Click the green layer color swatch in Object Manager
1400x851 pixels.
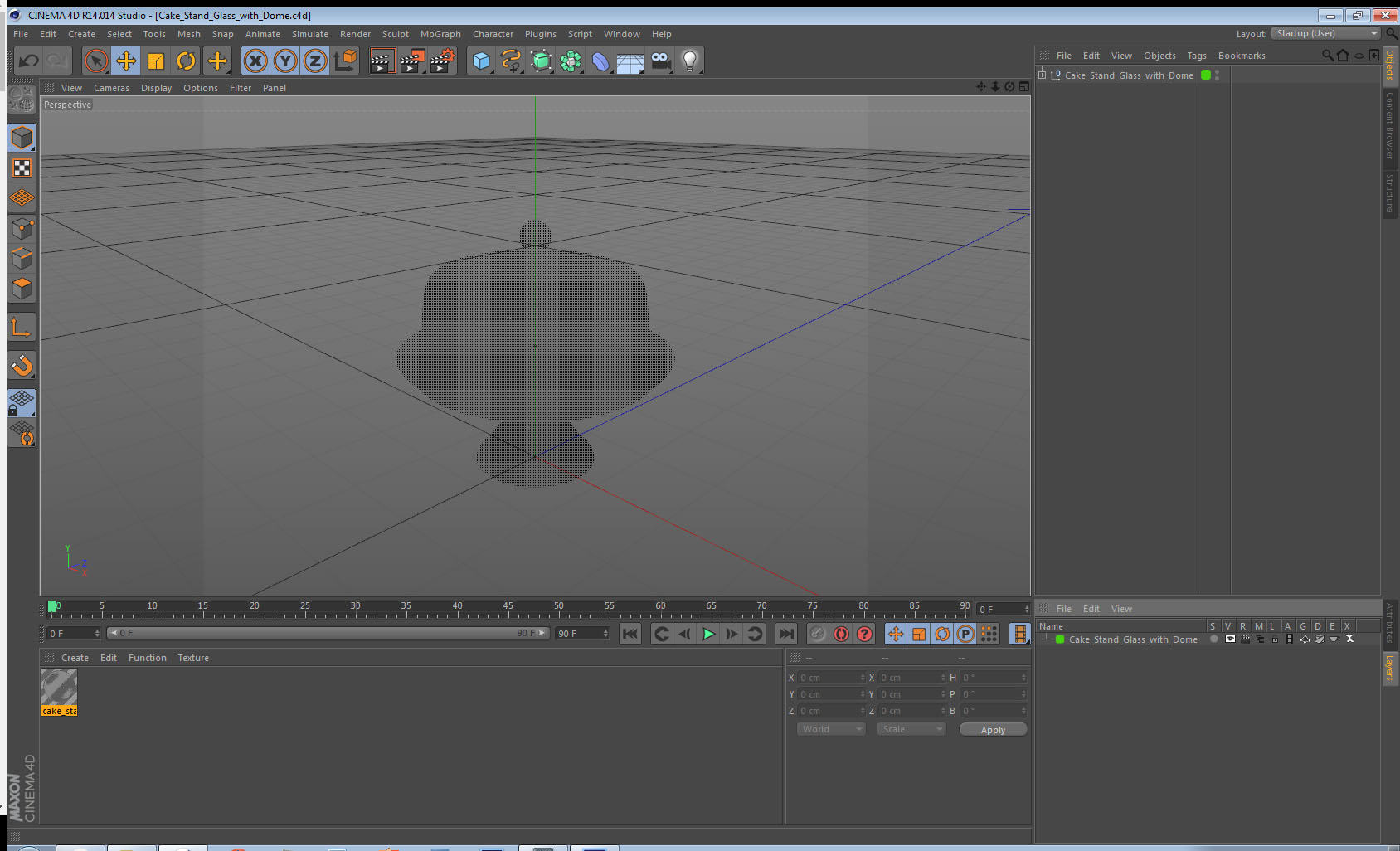click(1206, 75)
